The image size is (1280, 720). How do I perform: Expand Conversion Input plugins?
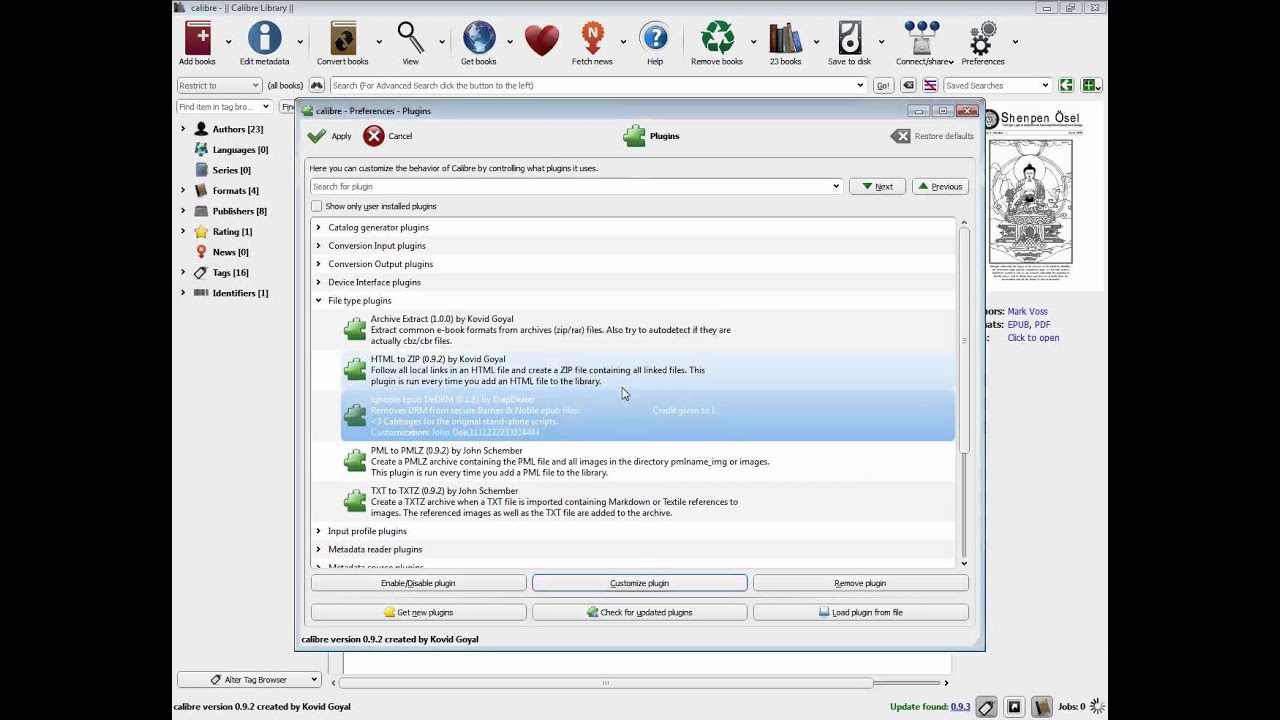(x=319, y=245)
